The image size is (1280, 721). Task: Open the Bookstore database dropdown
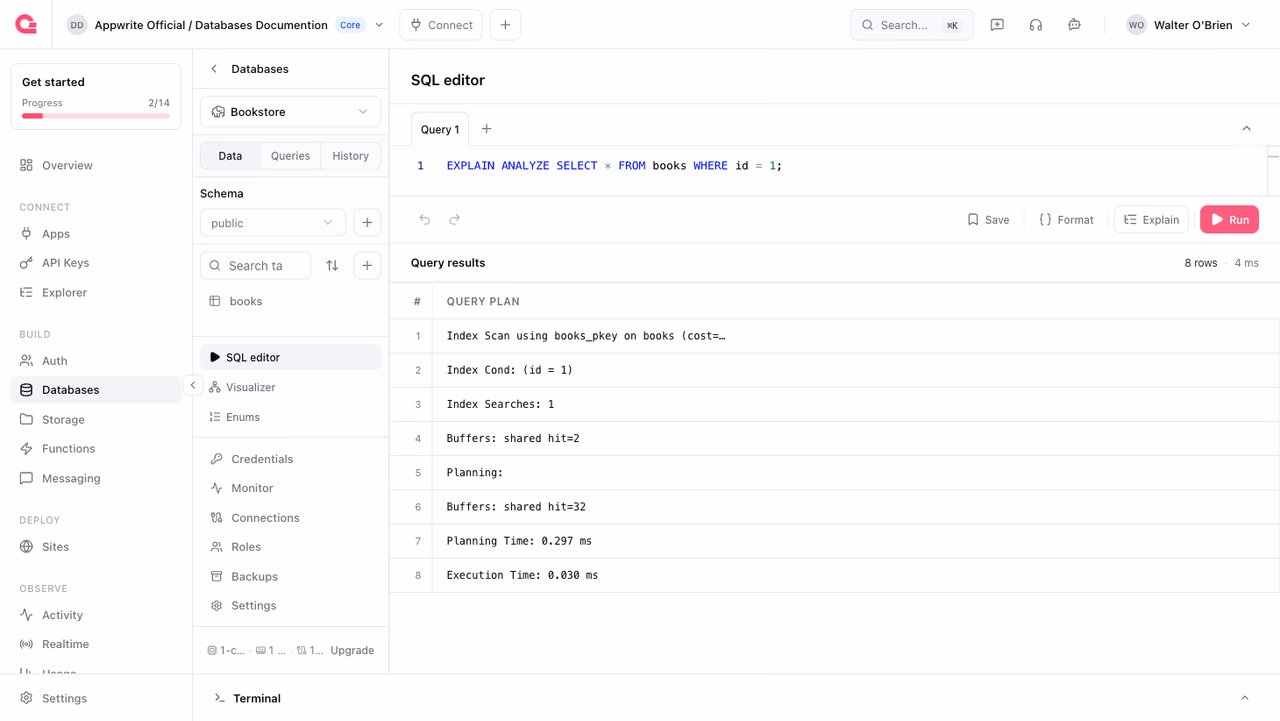(290, 112)
